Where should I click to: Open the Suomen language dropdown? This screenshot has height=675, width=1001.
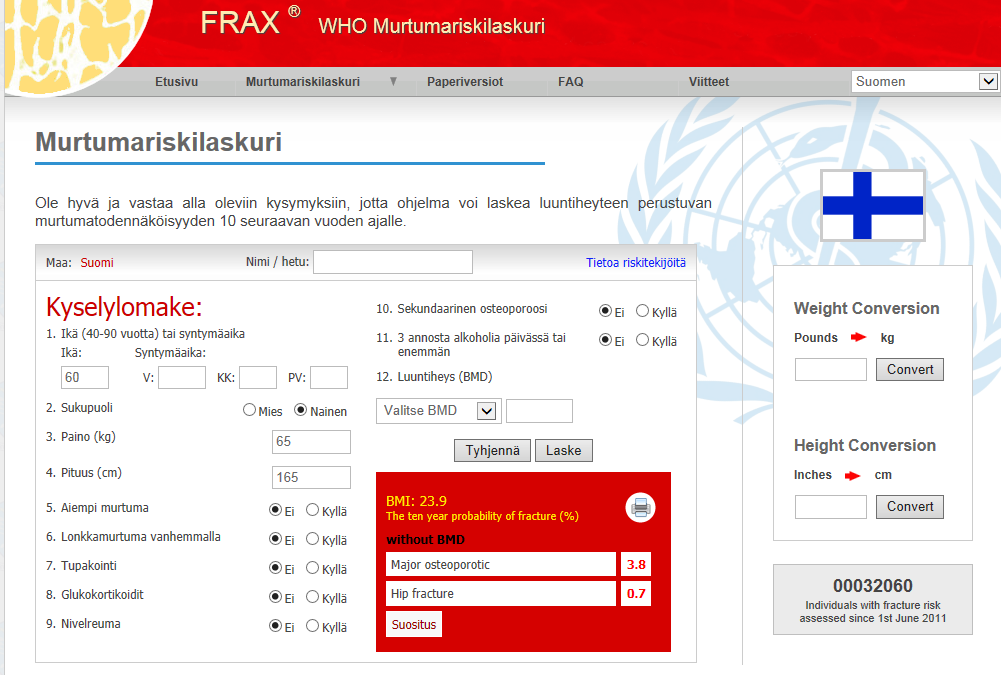(924, 81)
